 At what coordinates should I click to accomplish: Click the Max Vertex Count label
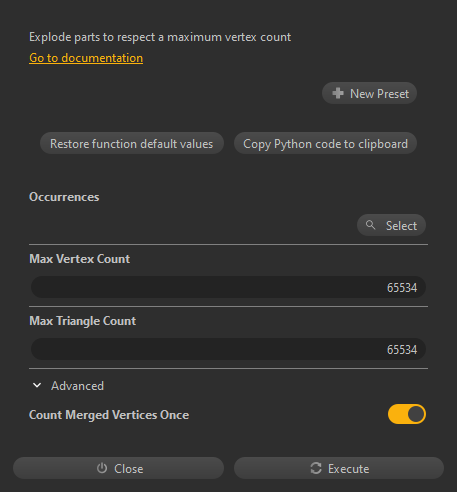coord(79,259)
